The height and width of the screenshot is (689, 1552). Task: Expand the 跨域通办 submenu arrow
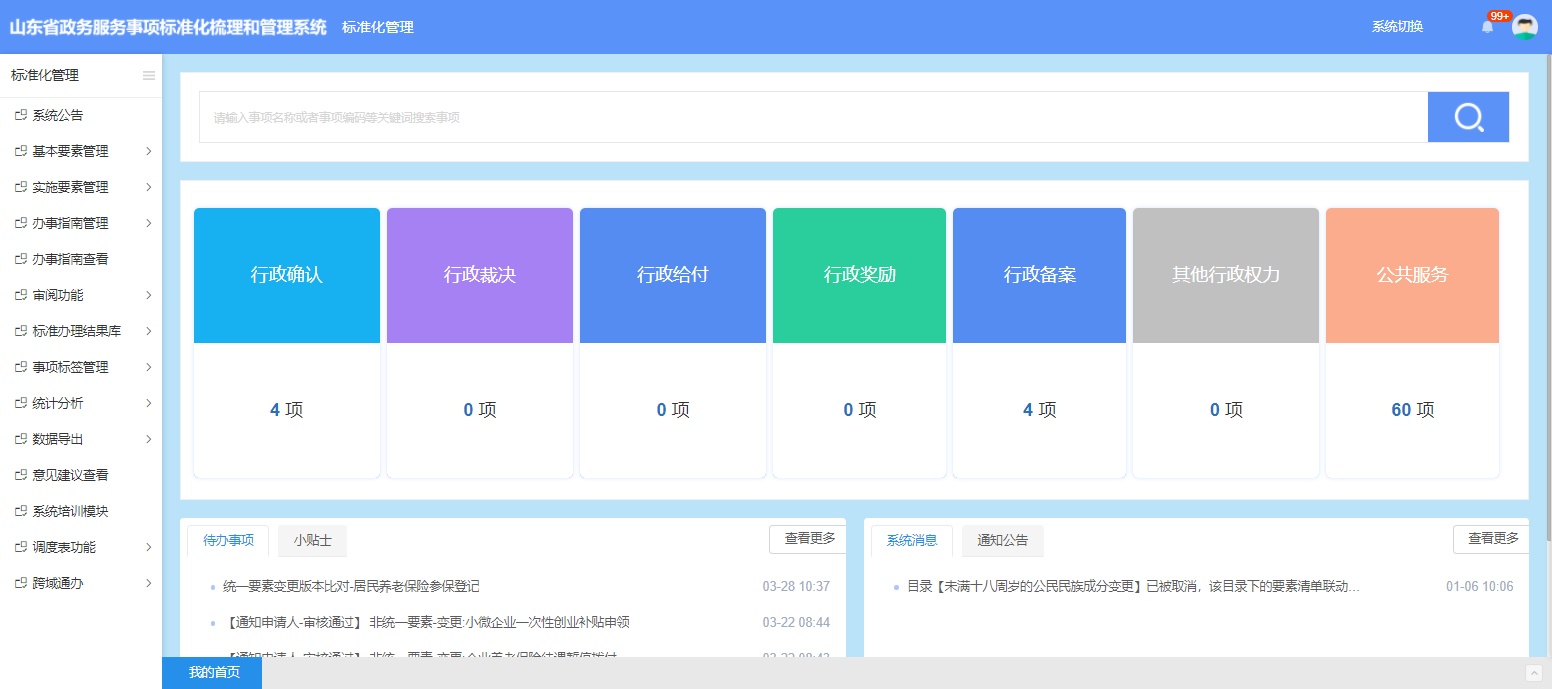[149, 583]
